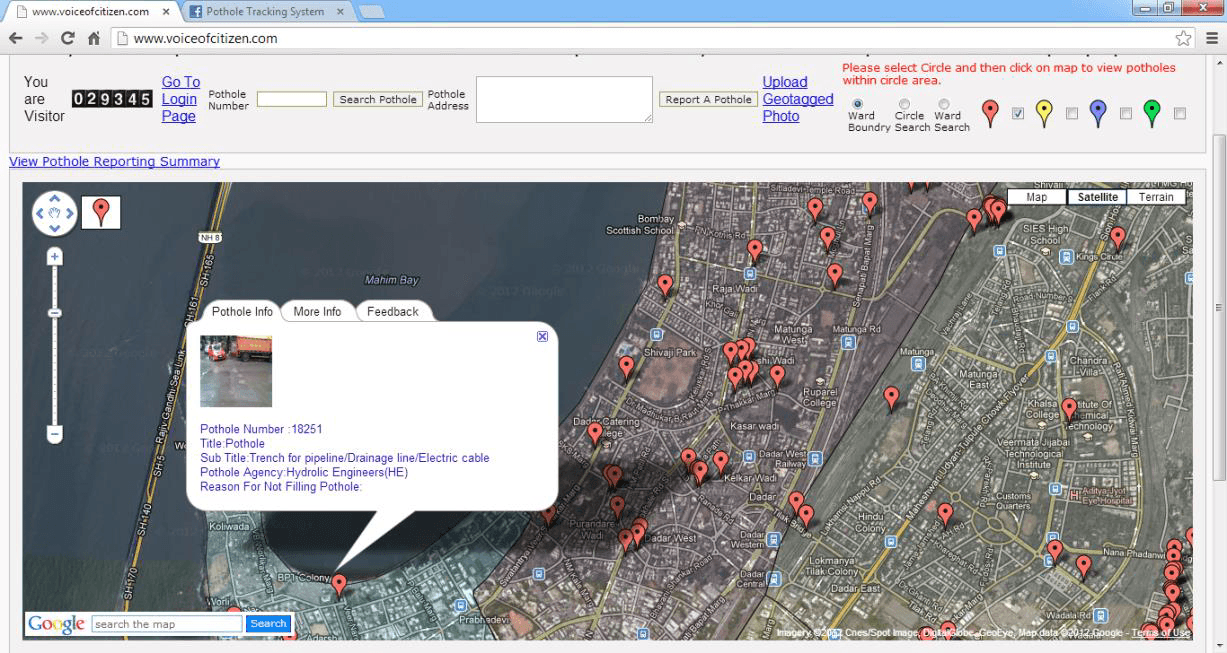Click pothole marker near Dadar Catering College
1227x653 pixels.
pyautogui.click(x=595, y=433)
